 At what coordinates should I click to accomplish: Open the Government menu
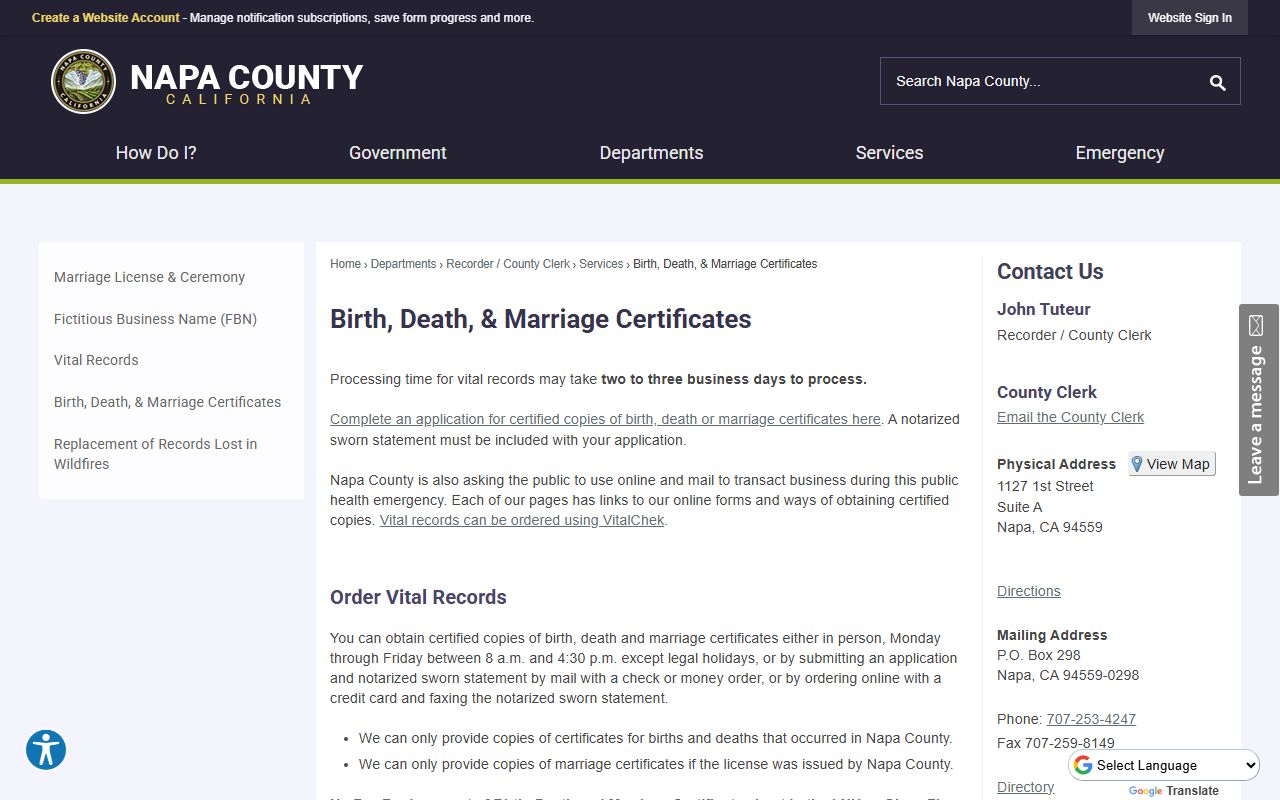[x=398, y=153]
